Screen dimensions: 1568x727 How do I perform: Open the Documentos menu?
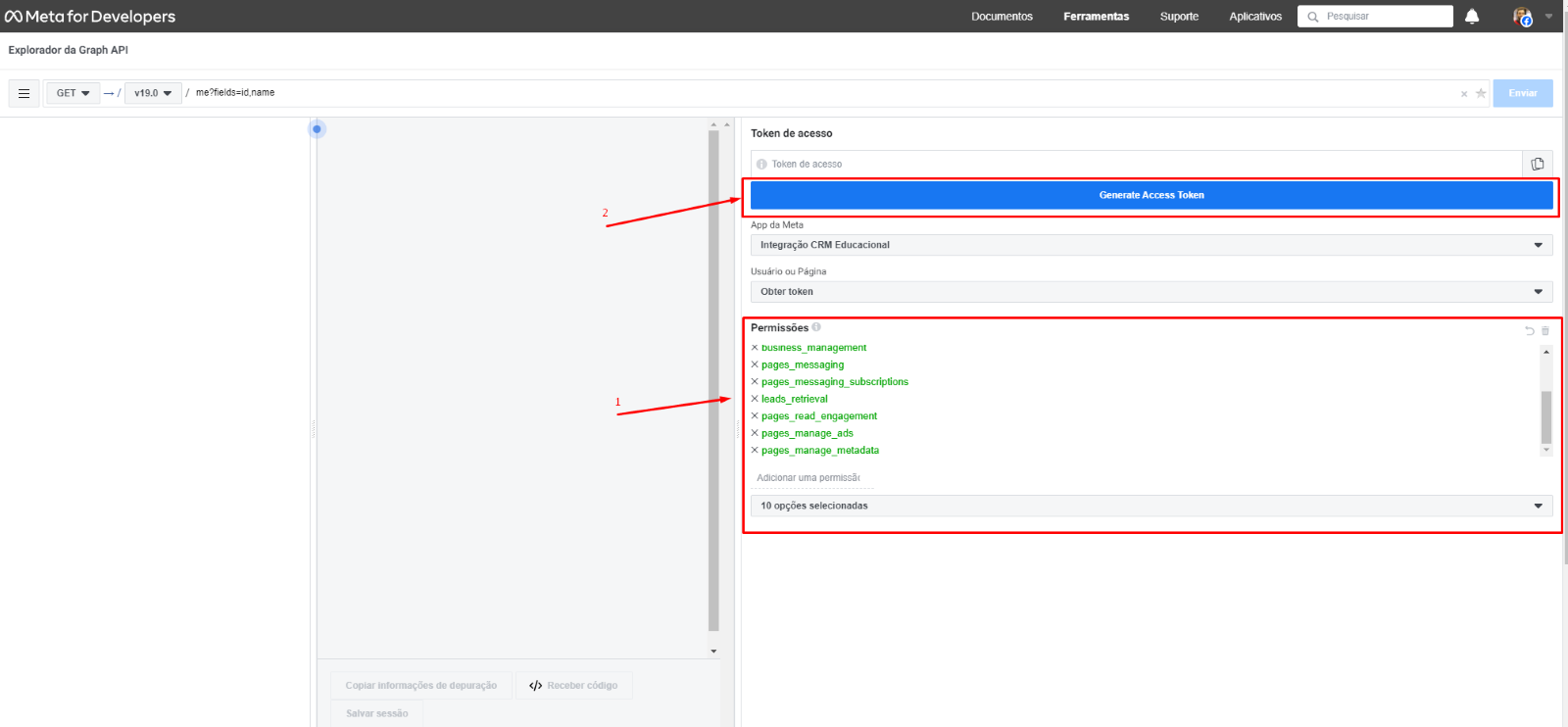1002,17
